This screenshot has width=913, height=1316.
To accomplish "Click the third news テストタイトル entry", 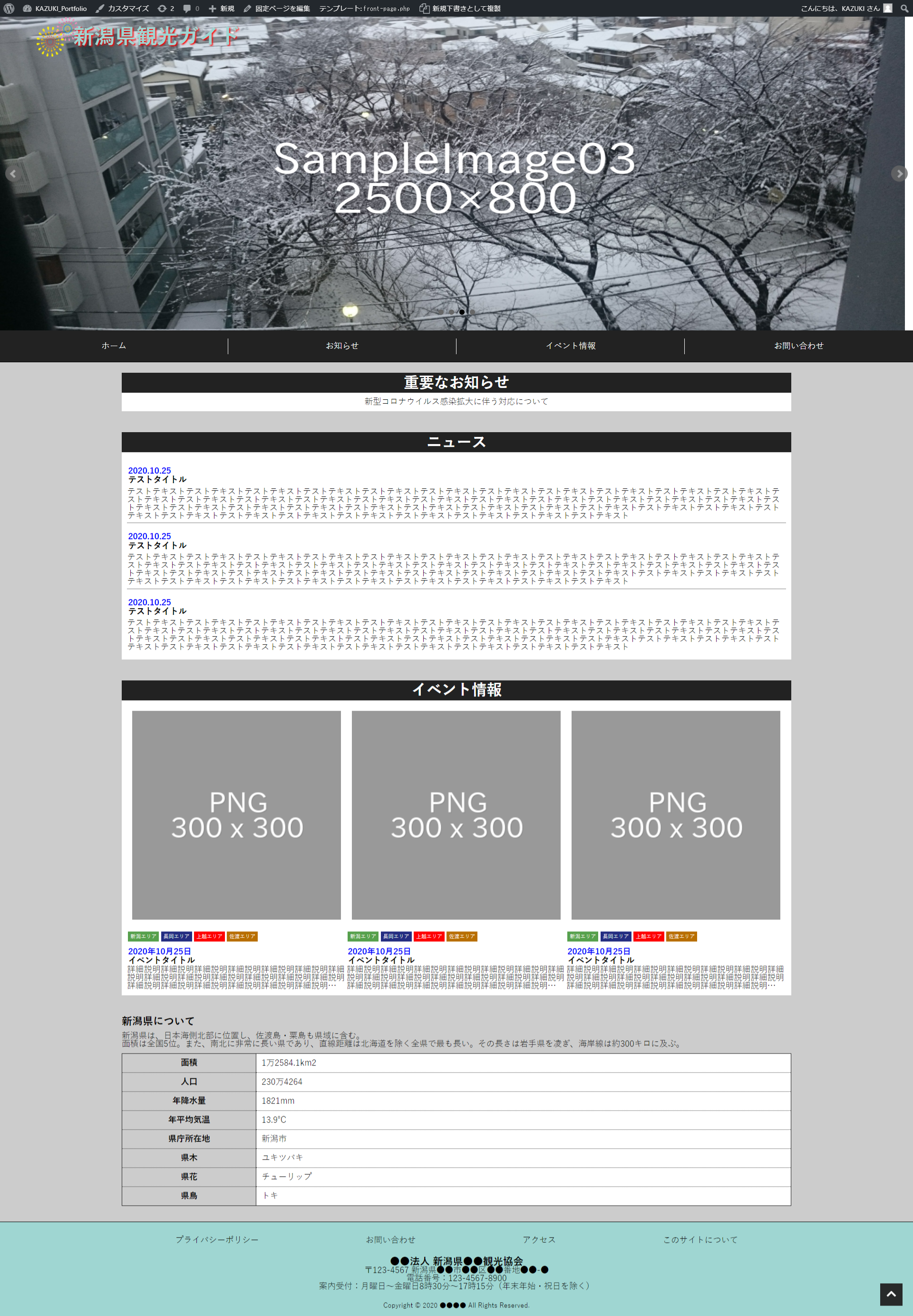I will point(157,611).
